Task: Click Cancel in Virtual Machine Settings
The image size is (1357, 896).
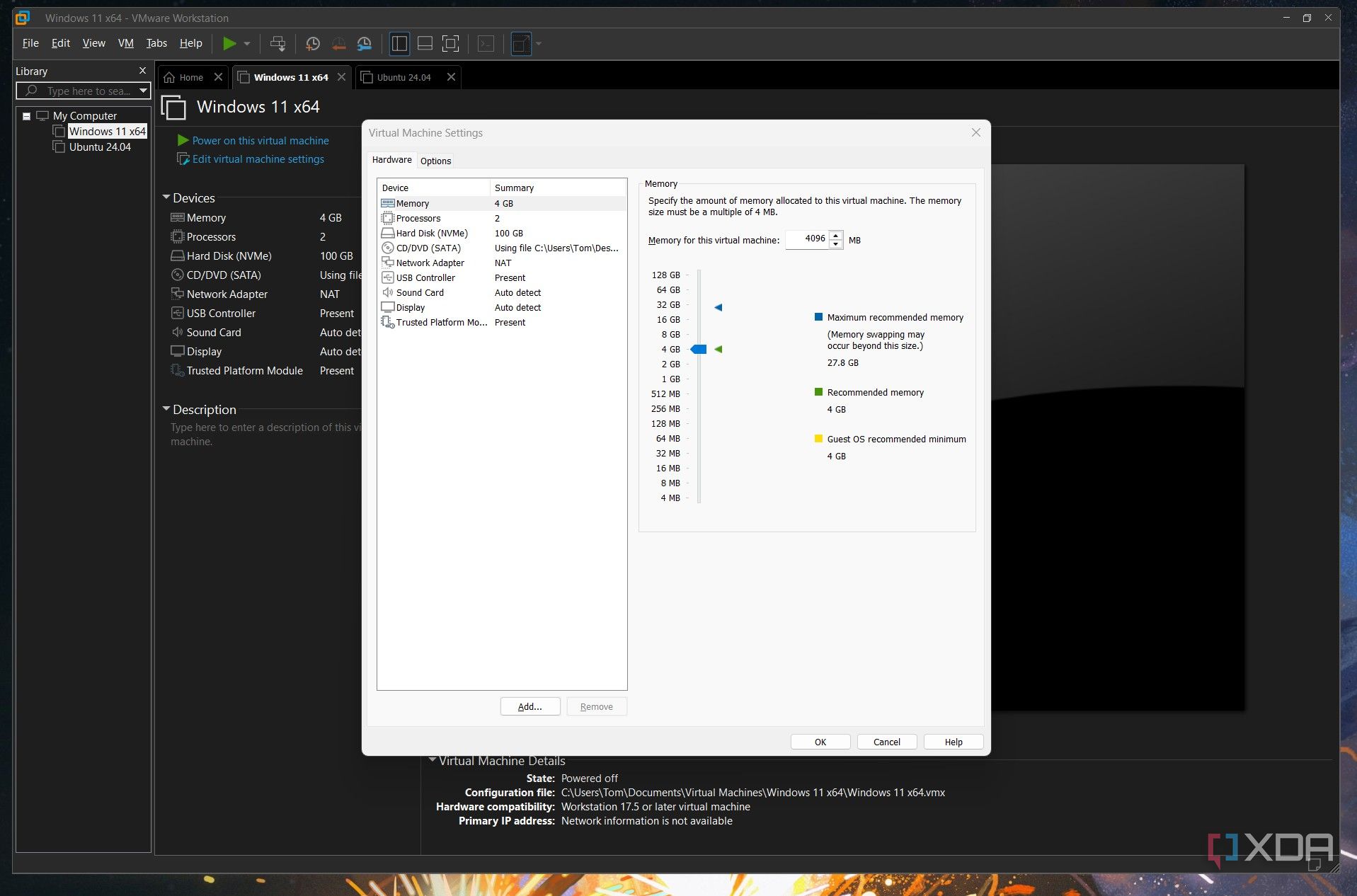Action: coord(886,742)
